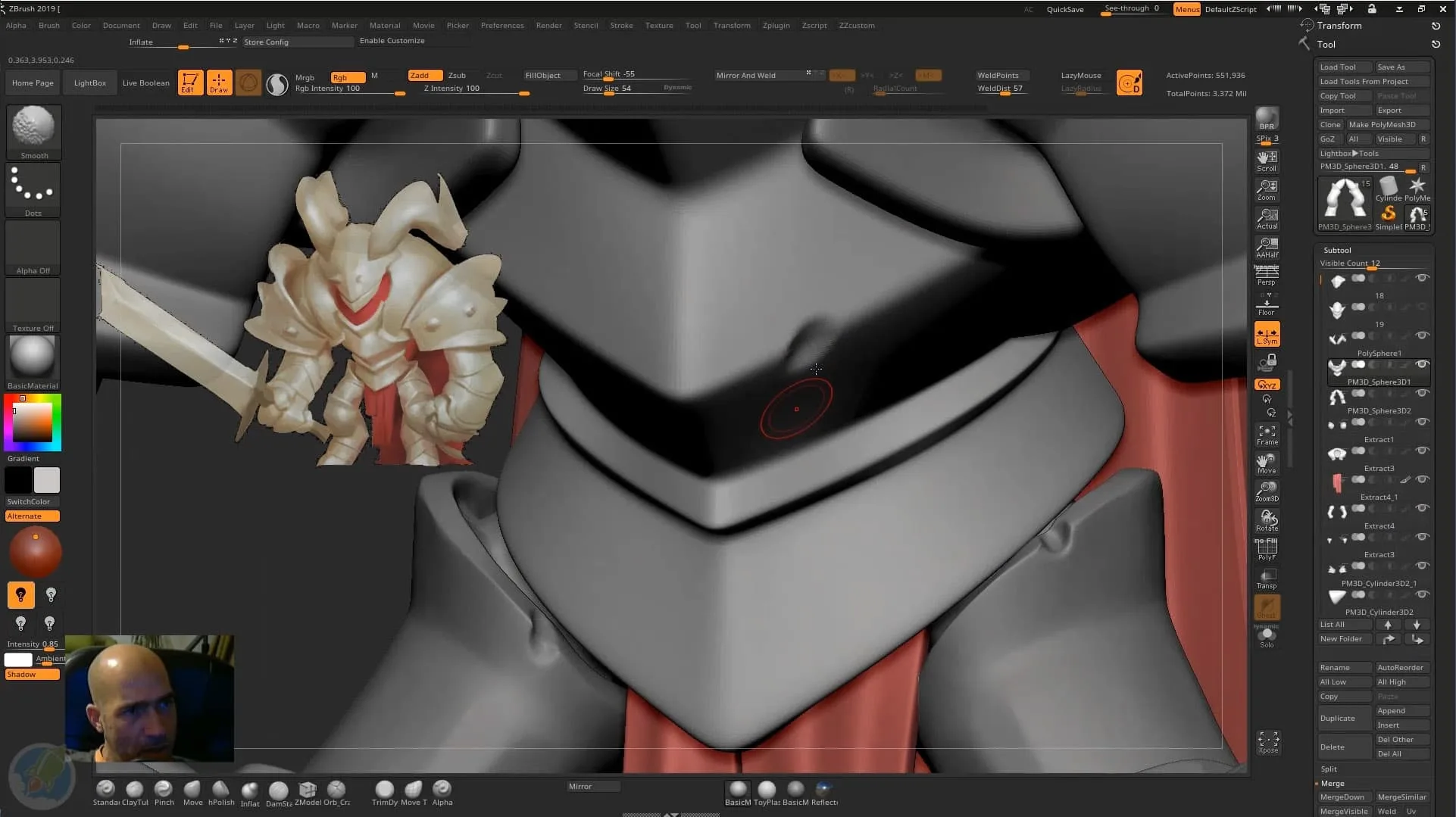
Task: Click the Persp perspective icon
Action: pos(1267,274)
